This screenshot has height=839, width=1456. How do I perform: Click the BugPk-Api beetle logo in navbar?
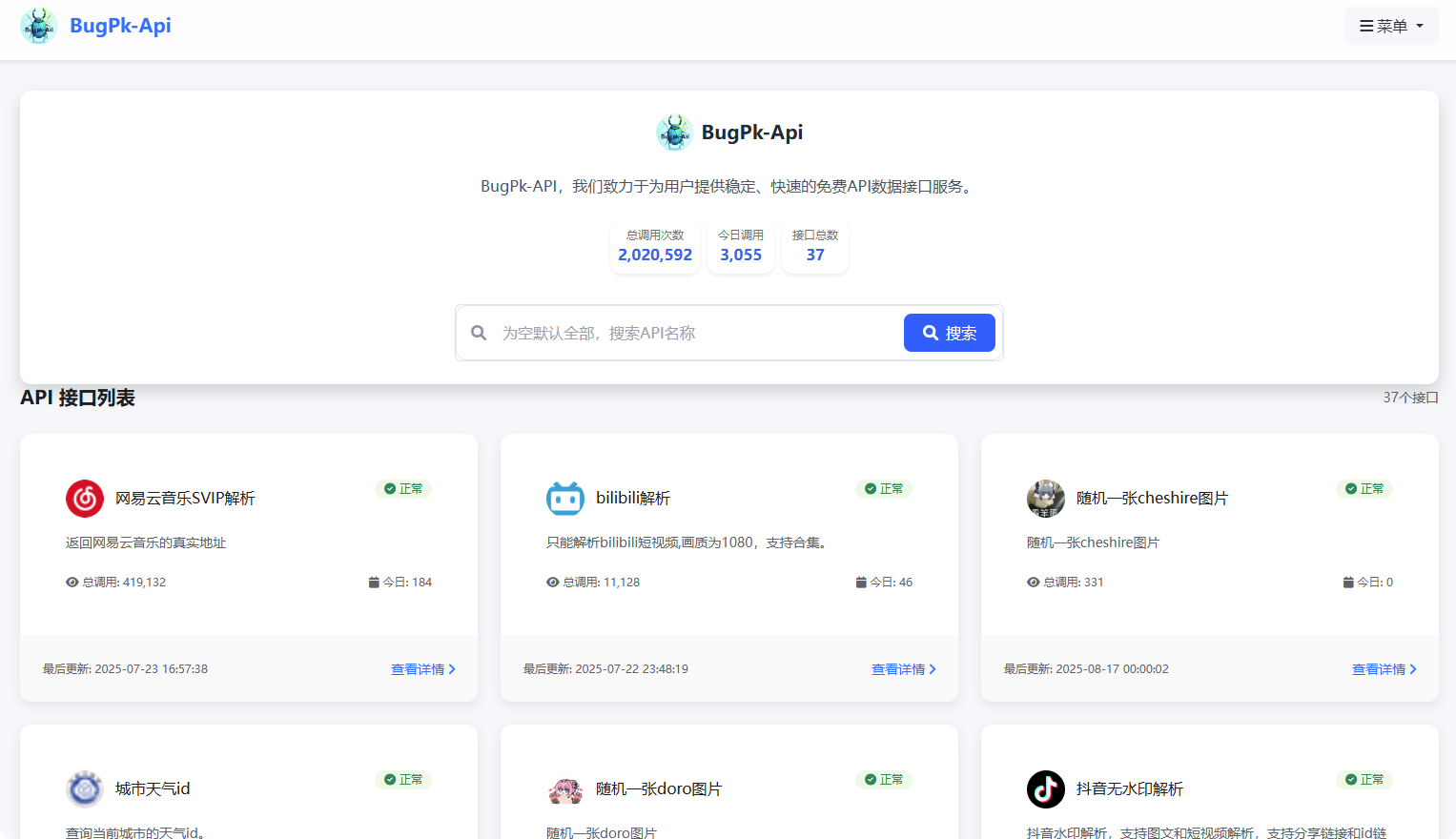39,26
